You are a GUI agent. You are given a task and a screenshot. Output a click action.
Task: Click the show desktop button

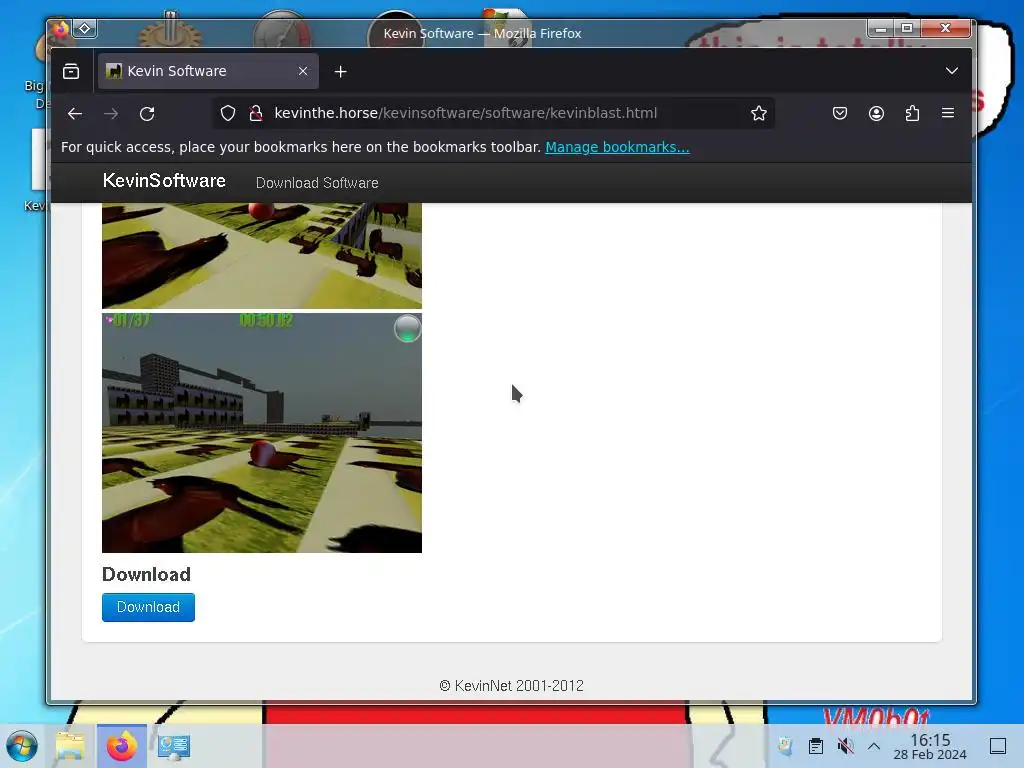point(998,746)
